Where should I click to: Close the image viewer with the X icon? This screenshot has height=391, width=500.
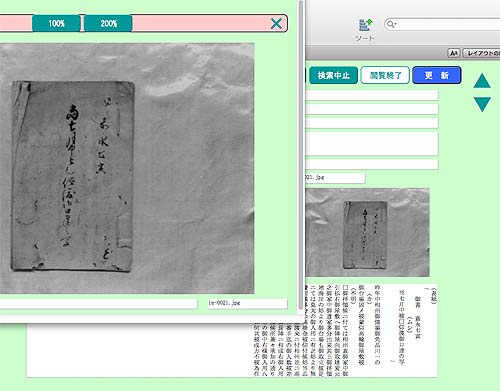tap(276, 23)
